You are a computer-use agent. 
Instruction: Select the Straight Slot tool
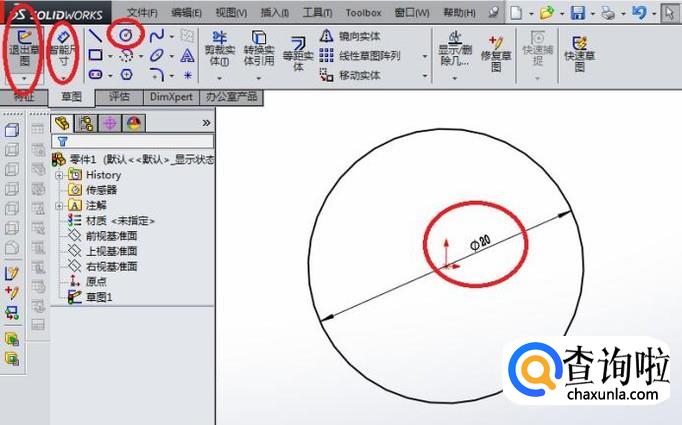tap(95, 75)
